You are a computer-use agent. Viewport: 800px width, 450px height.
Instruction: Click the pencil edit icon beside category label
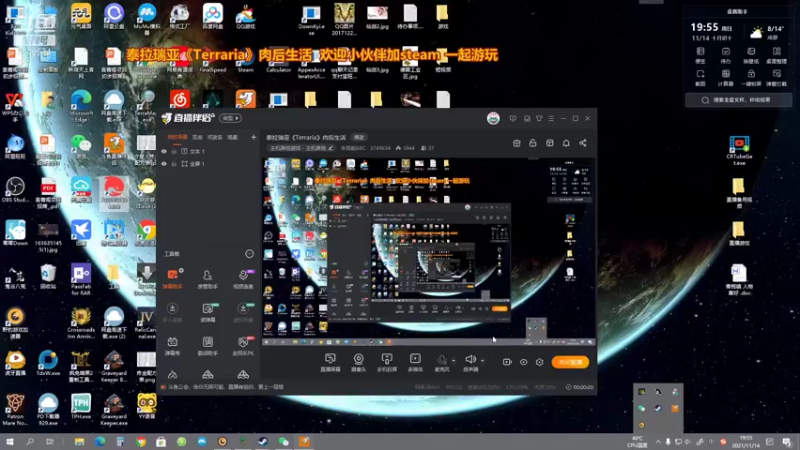pos(331,148)
